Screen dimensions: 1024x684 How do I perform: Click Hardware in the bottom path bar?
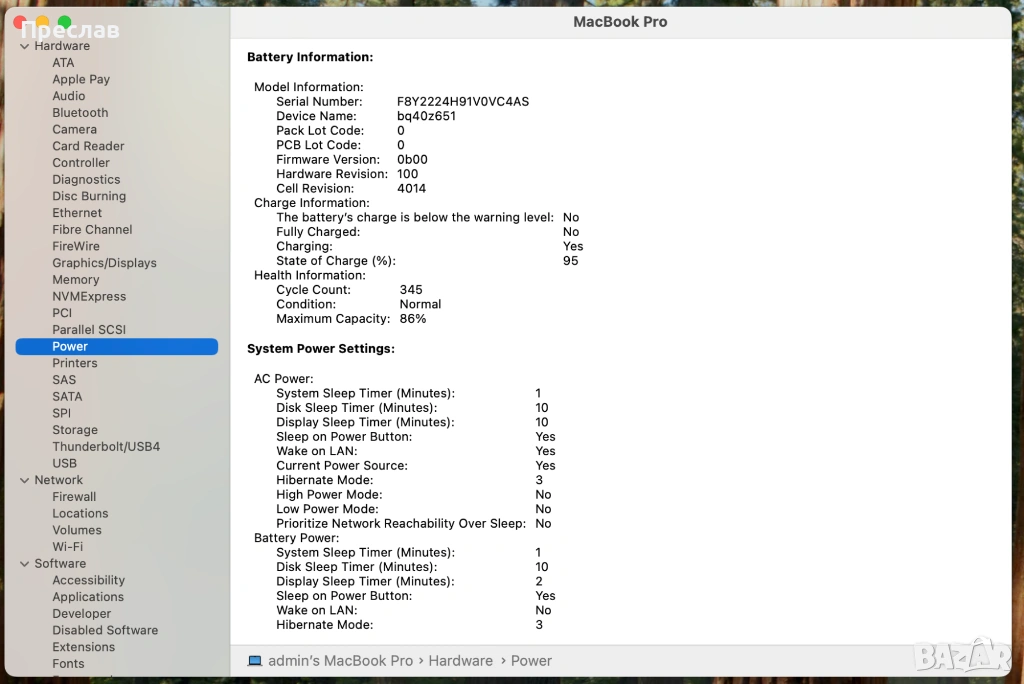[x=461, y=661]
